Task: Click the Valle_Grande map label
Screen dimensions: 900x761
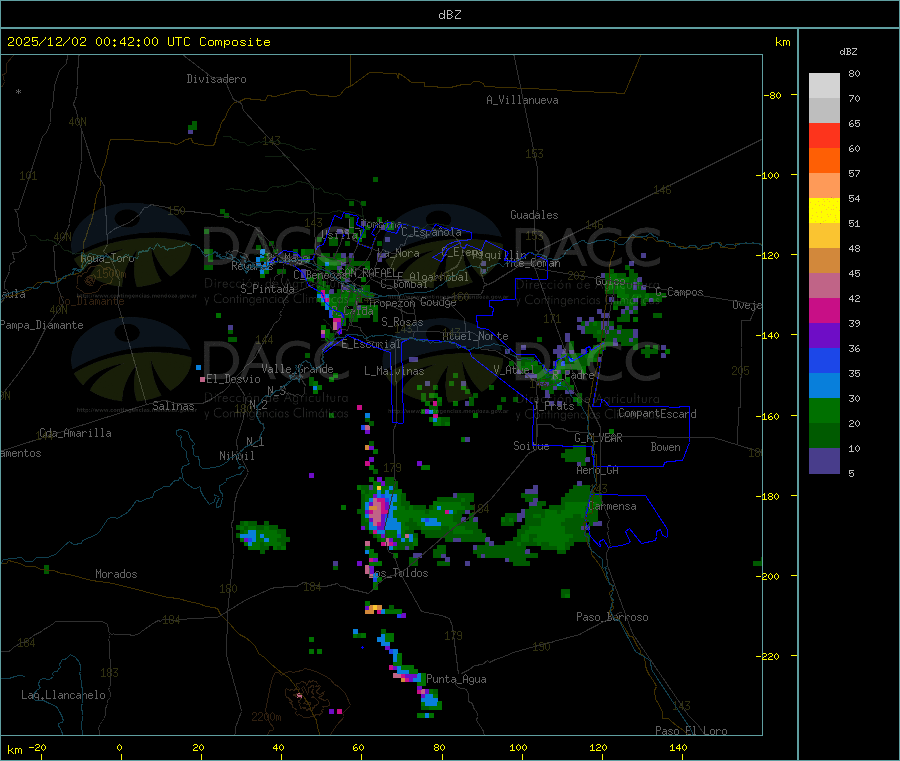Action: point(297,369)
